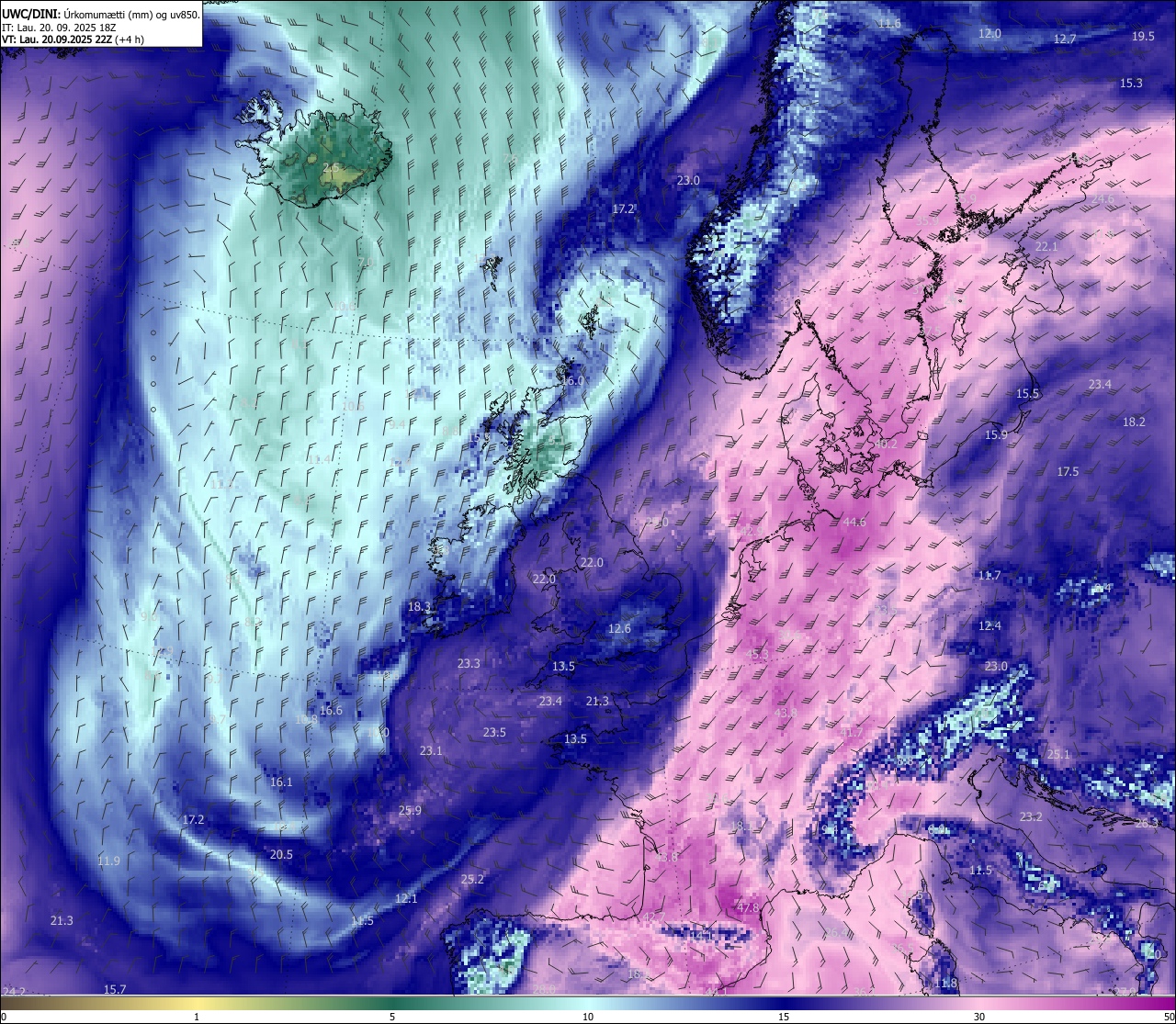The height and width of the screenshot is (1024, 1176).
Task: Click the 11.9 value label
Action: point(108,861)
